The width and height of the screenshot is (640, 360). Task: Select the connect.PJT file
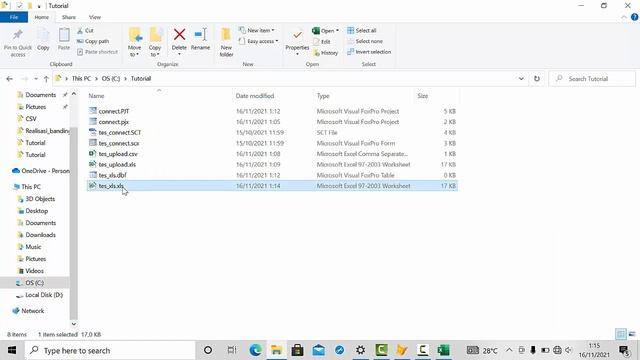point(272,111)
